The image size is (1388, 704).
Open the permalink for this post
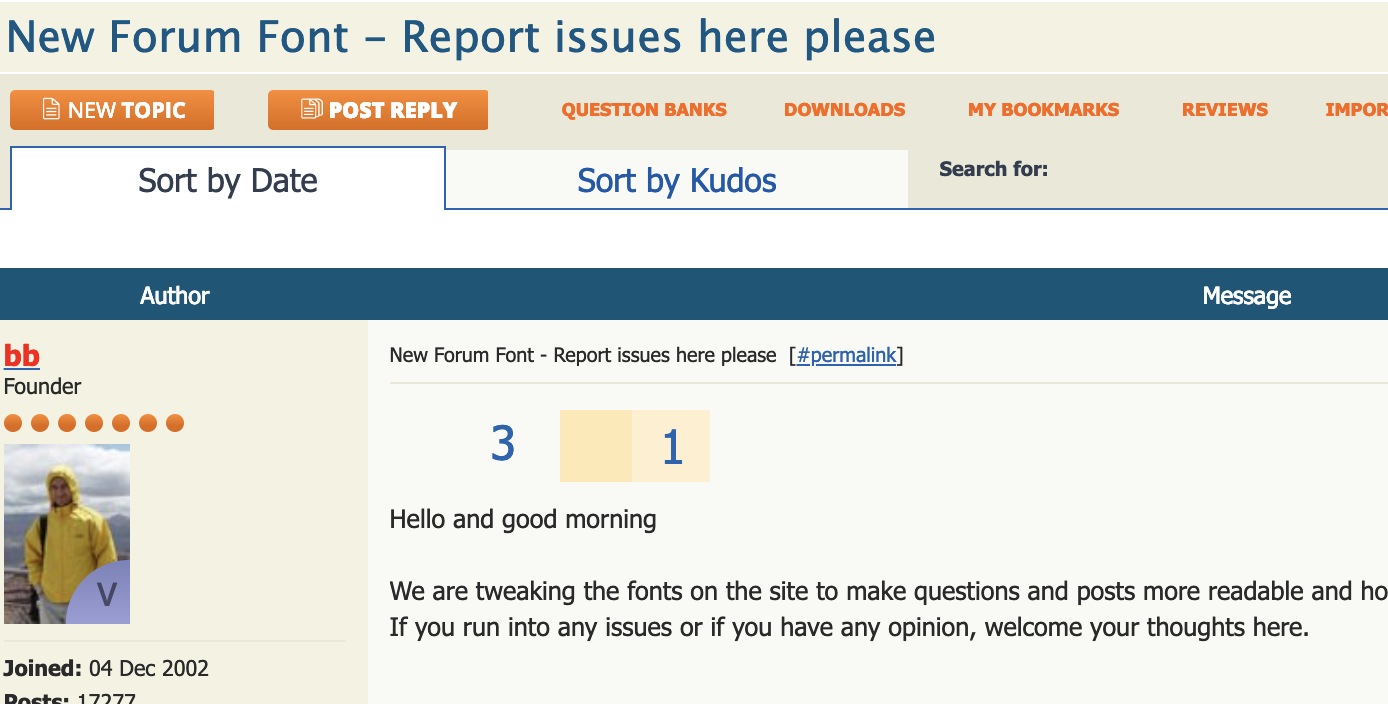(x=847, y=355)
